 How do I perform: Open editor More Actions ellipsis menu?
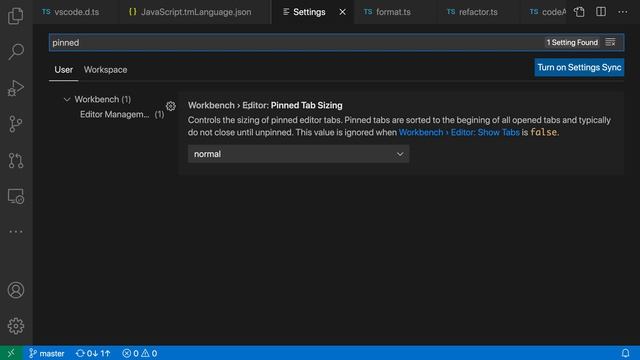623,12
